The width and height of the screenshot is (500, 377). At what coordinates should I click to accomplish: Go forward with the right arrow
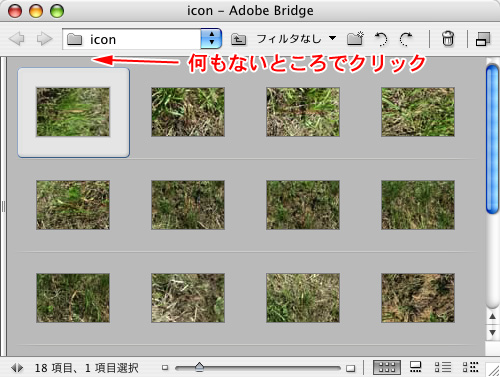[44, 39]
